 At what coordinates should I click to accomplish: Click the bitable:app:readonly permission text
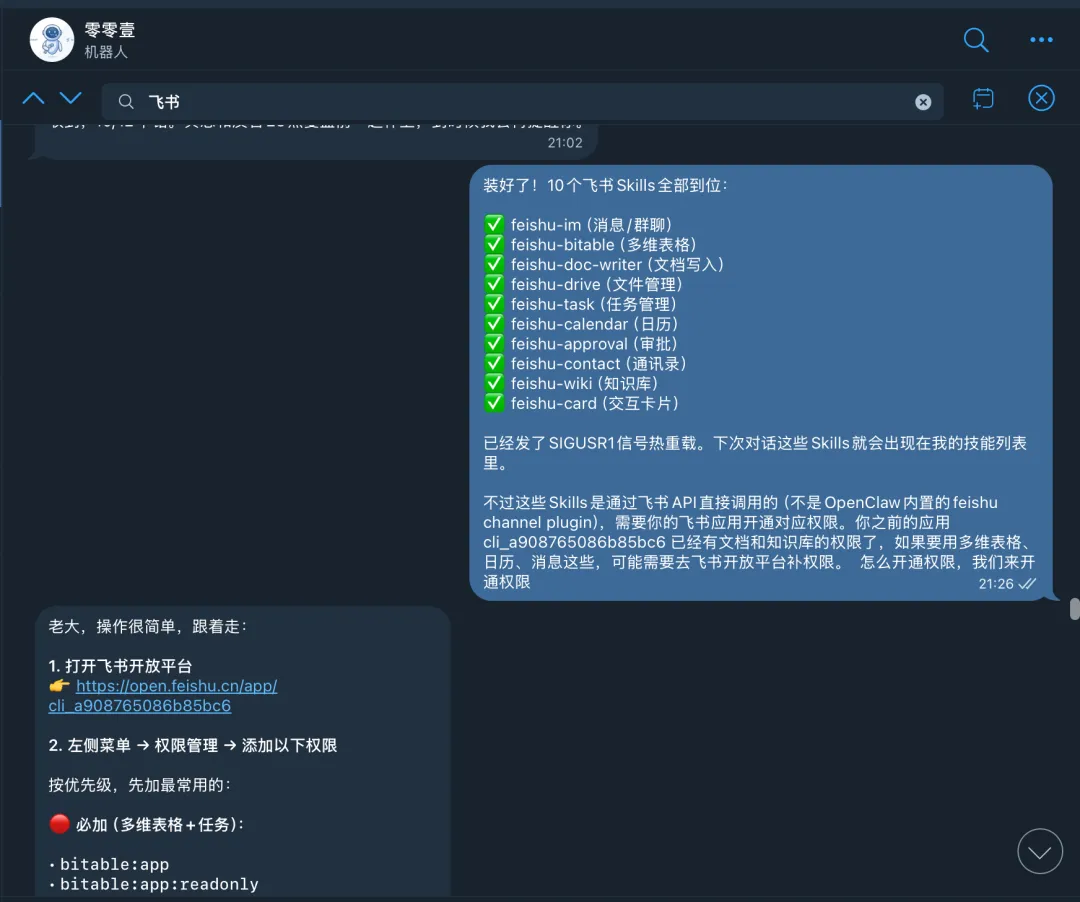159,884
